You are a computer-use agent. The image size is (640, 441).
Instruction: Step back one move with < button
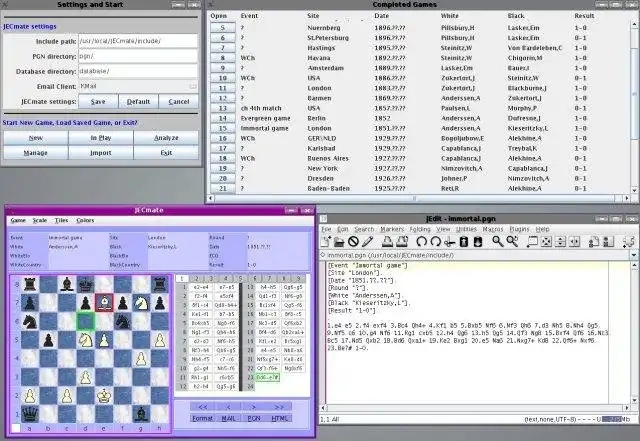(228, 407)
